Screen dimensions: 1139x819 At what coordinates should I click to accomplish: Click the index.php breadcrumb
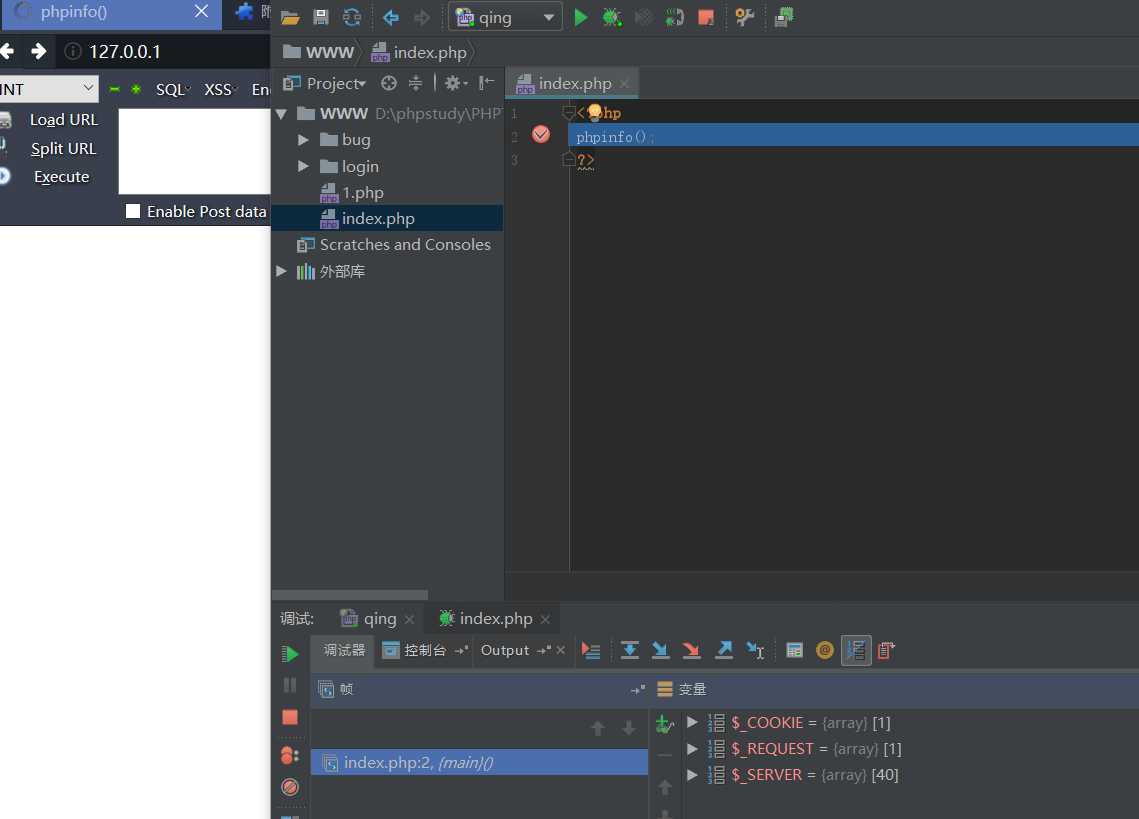419,52
